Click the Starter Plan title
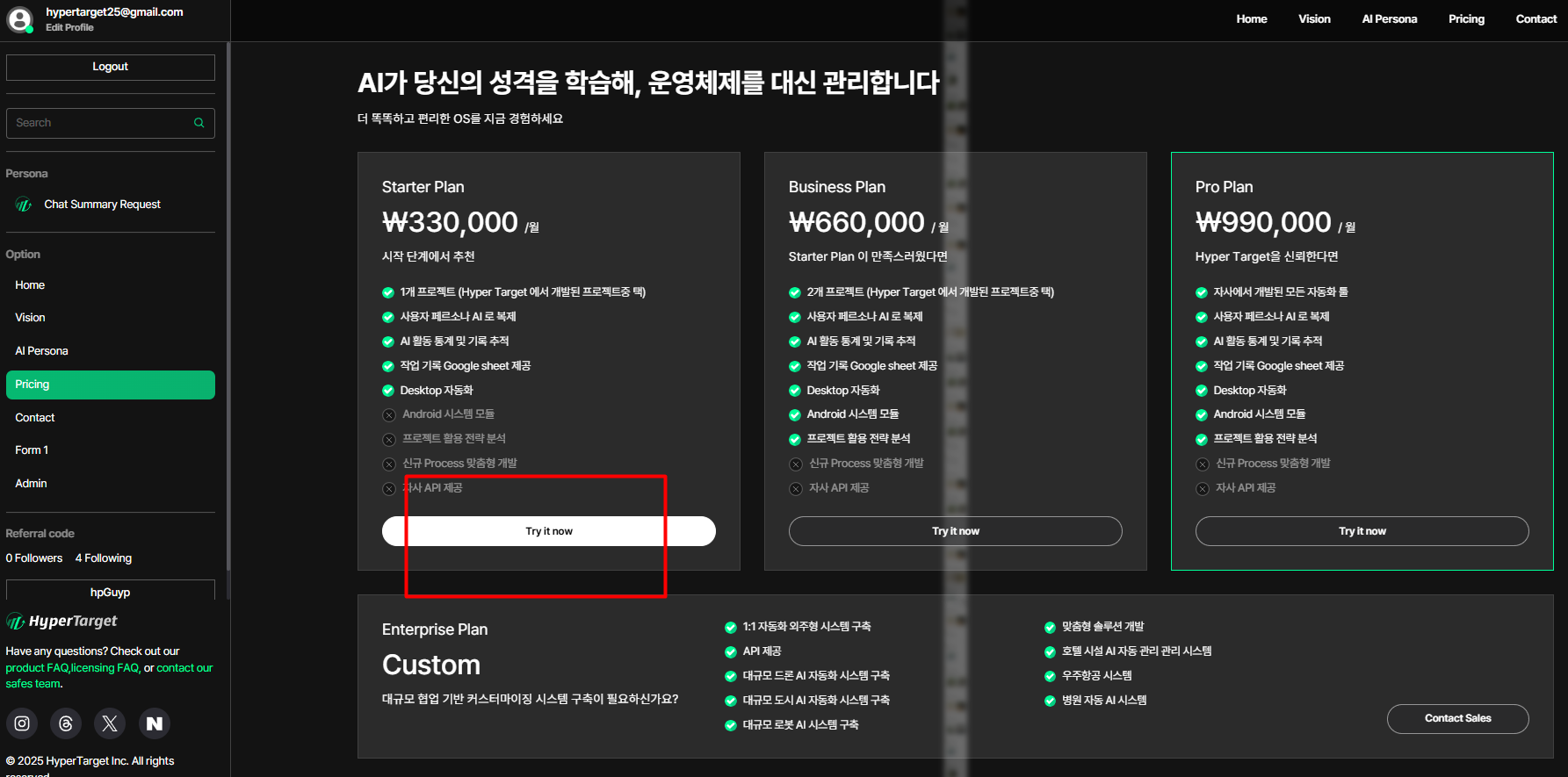Viewport: 1568px width, 777px height. tap(423, 187)
